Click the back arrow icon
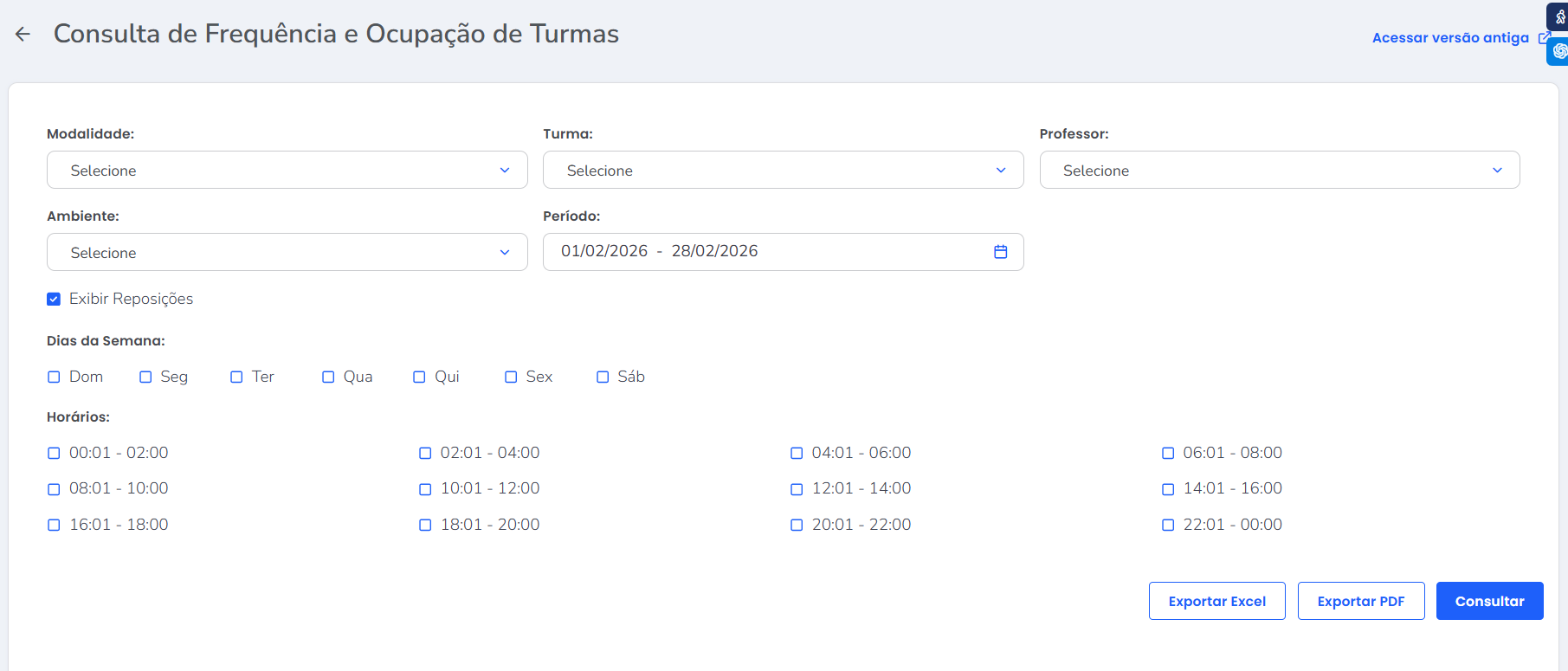 pos(23,34)
